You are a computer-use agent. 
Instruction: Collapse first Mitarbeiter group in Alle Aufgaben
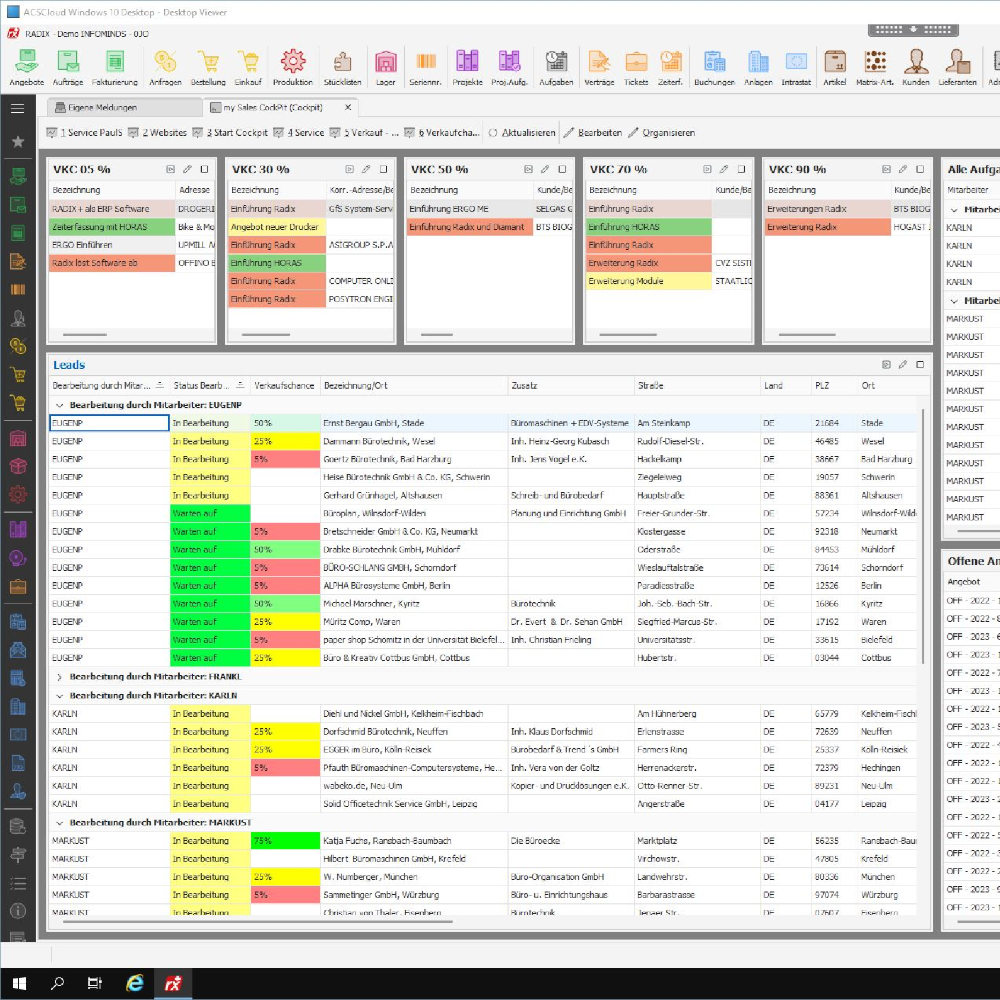[x=954, y=209]
